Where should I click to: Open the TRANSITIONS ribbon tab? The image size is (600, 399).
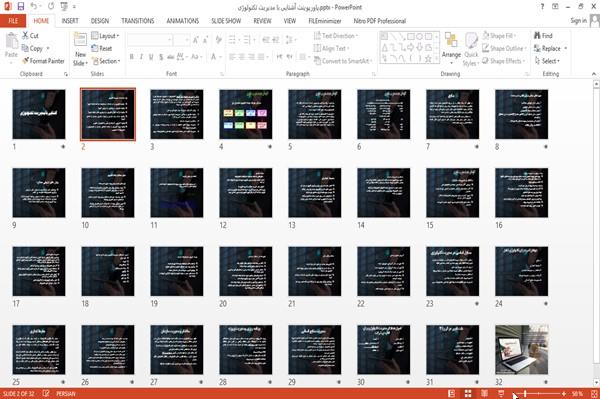(138, 21)
